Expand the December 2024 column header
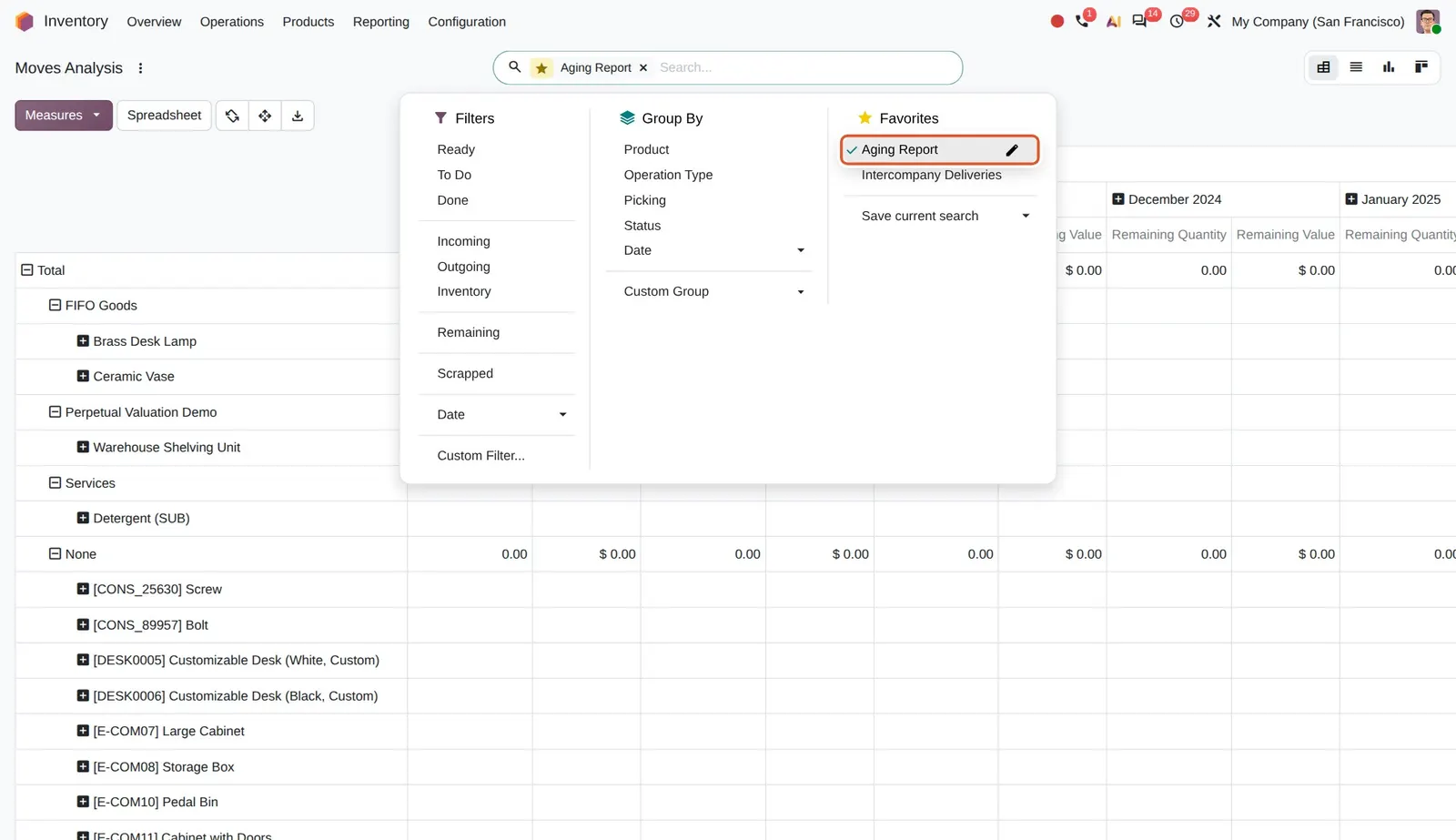 (1118, 199)
